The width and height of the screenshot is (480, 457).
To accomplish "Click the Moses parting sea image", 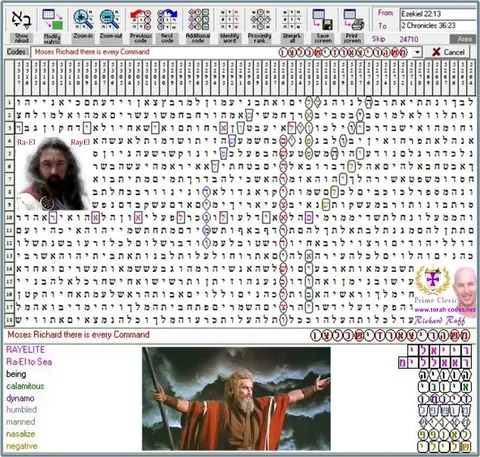I will coord(236,399).
